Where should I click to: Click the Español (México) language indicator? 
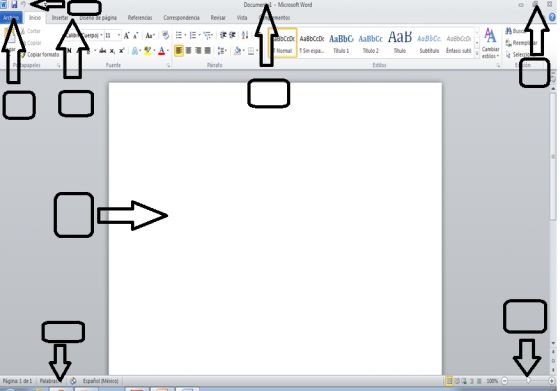[100, 381]
